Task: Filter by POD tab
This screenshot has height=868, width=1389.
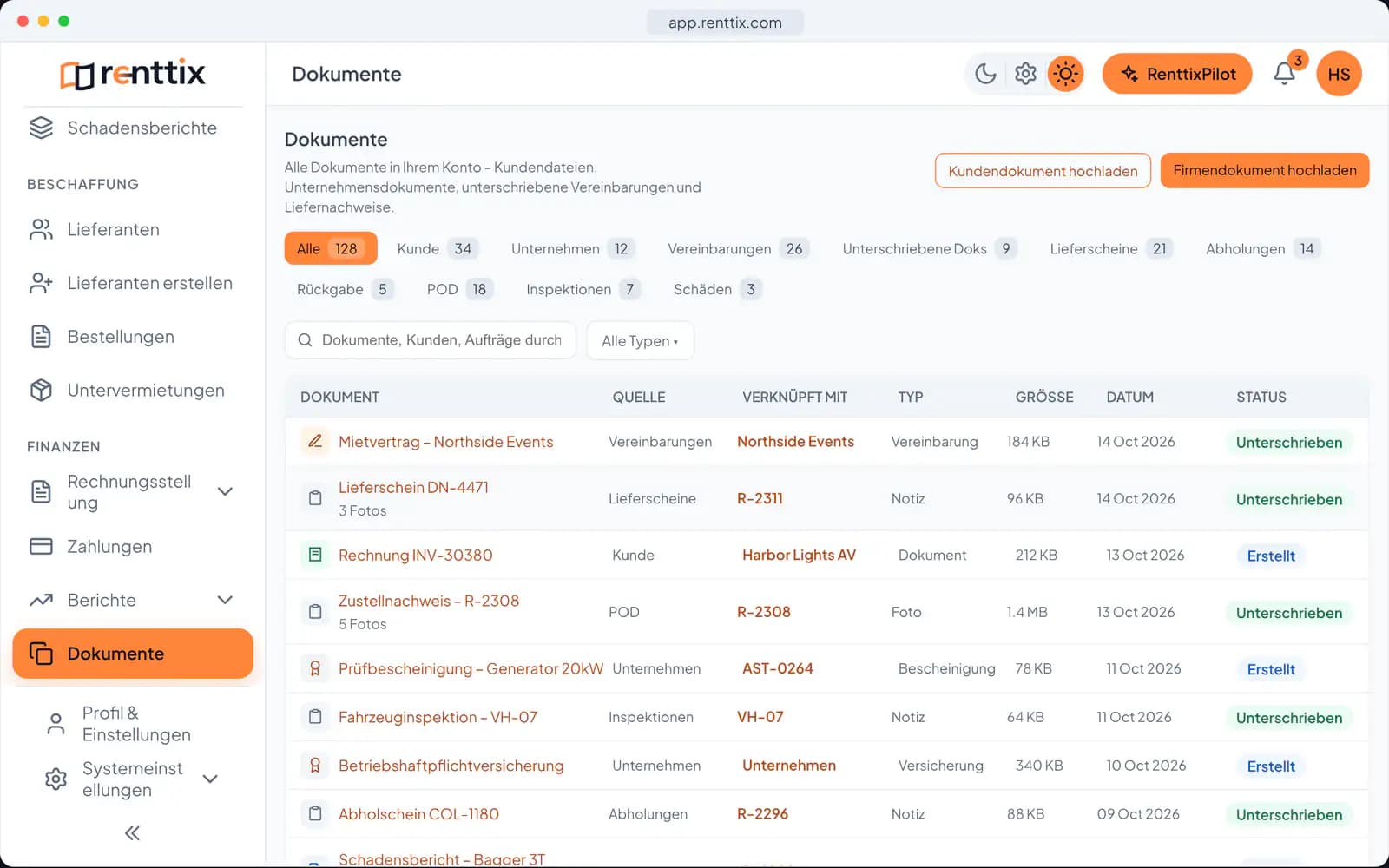Action: (459, 289)
